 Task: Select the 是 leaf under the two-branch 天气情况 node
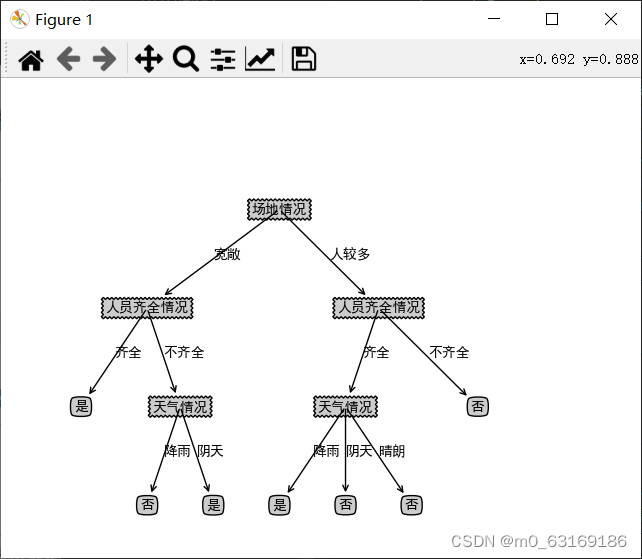213,505
